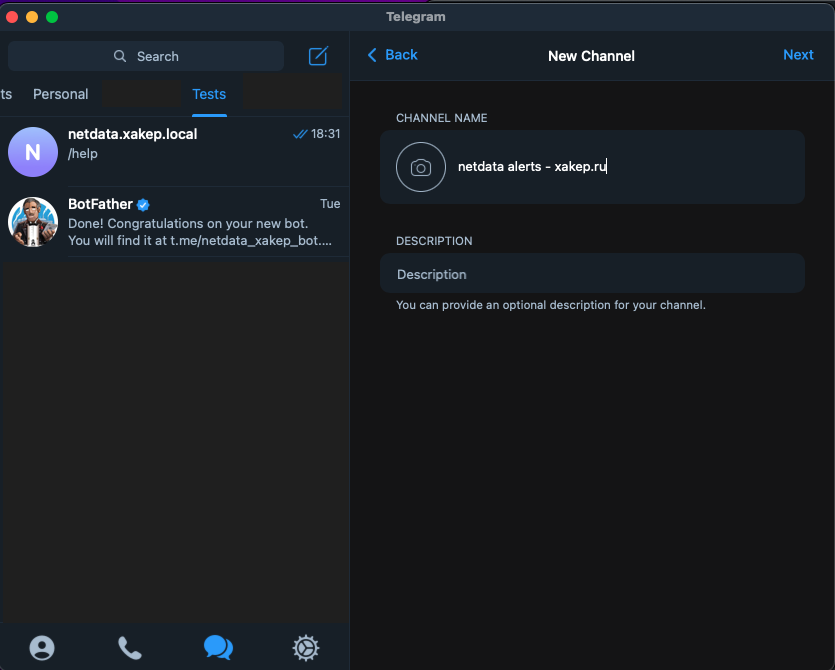Viewport: 835px width, 670px height.
Task: Click the compose new message icon
Action: pyautogui.click(x=318, y=56)
